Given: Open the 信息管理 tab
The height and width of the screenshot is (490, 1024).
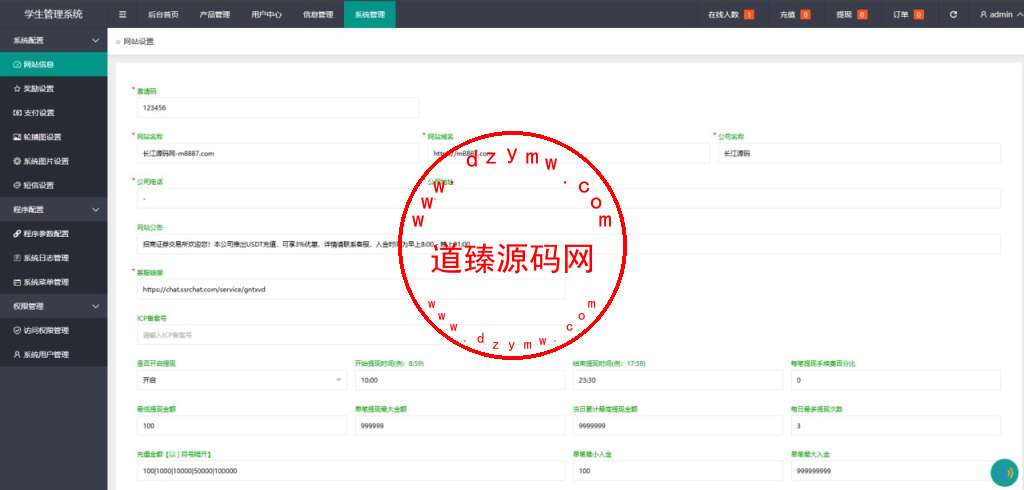Looking at the screenshot, I should (x=318, y=14).
